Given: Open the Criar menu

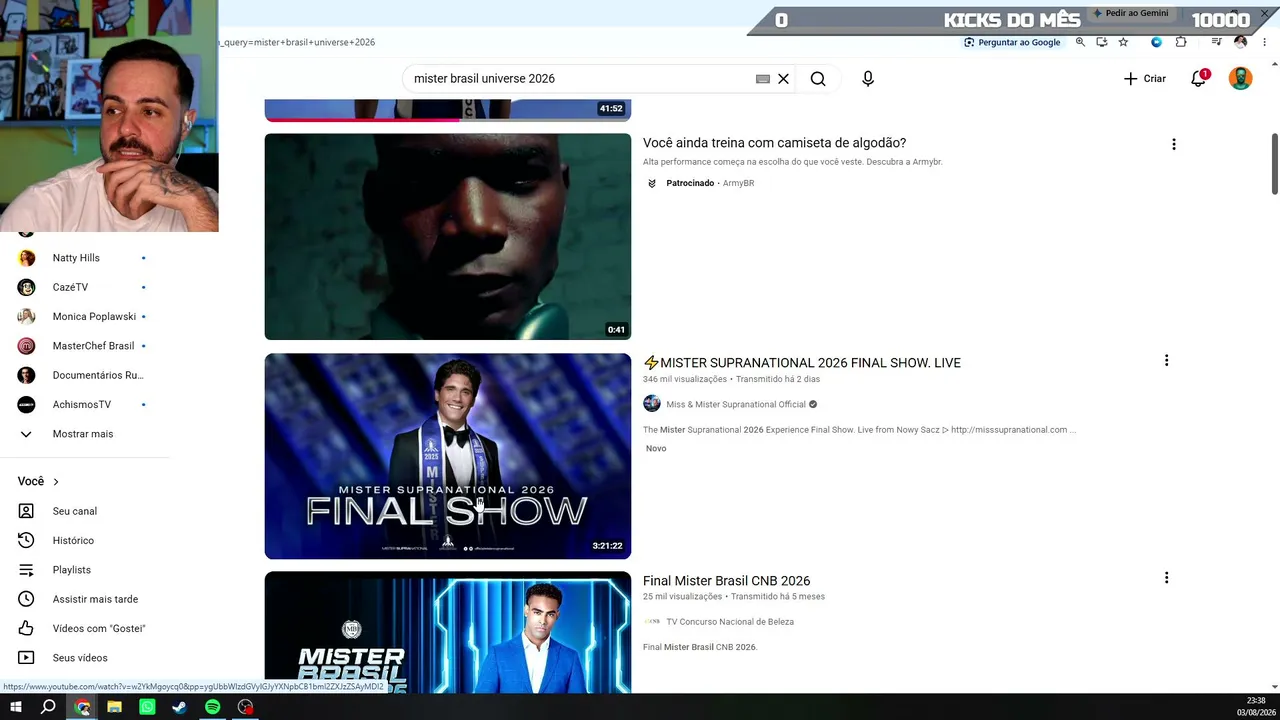Looking at the screenshot, I should point(1145,79).
